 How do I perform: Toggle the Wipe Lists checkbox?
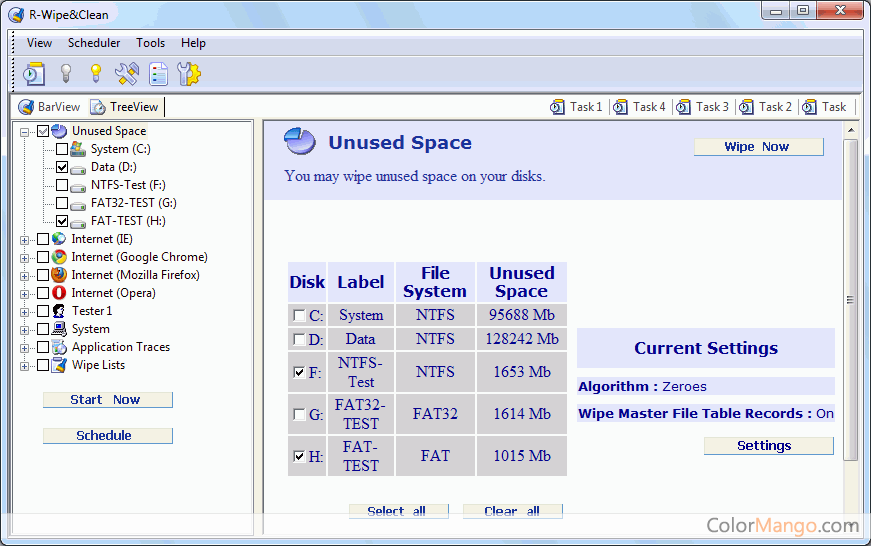(x=43, y=365)
